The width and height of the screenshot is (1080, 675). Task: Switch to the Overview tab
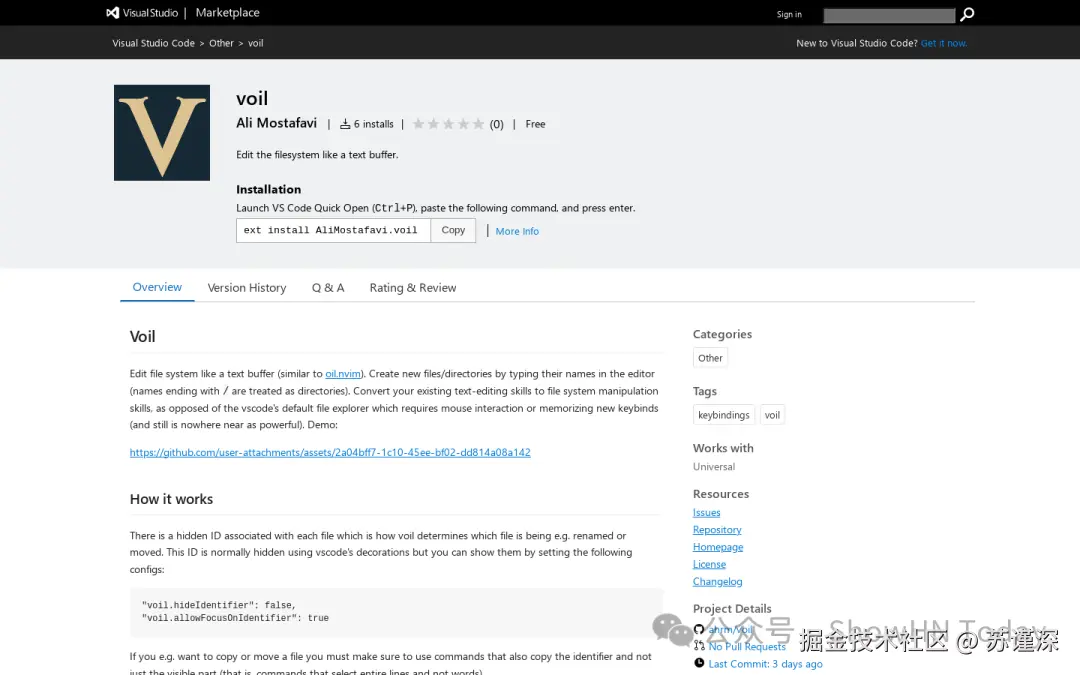tap(157, 287)
